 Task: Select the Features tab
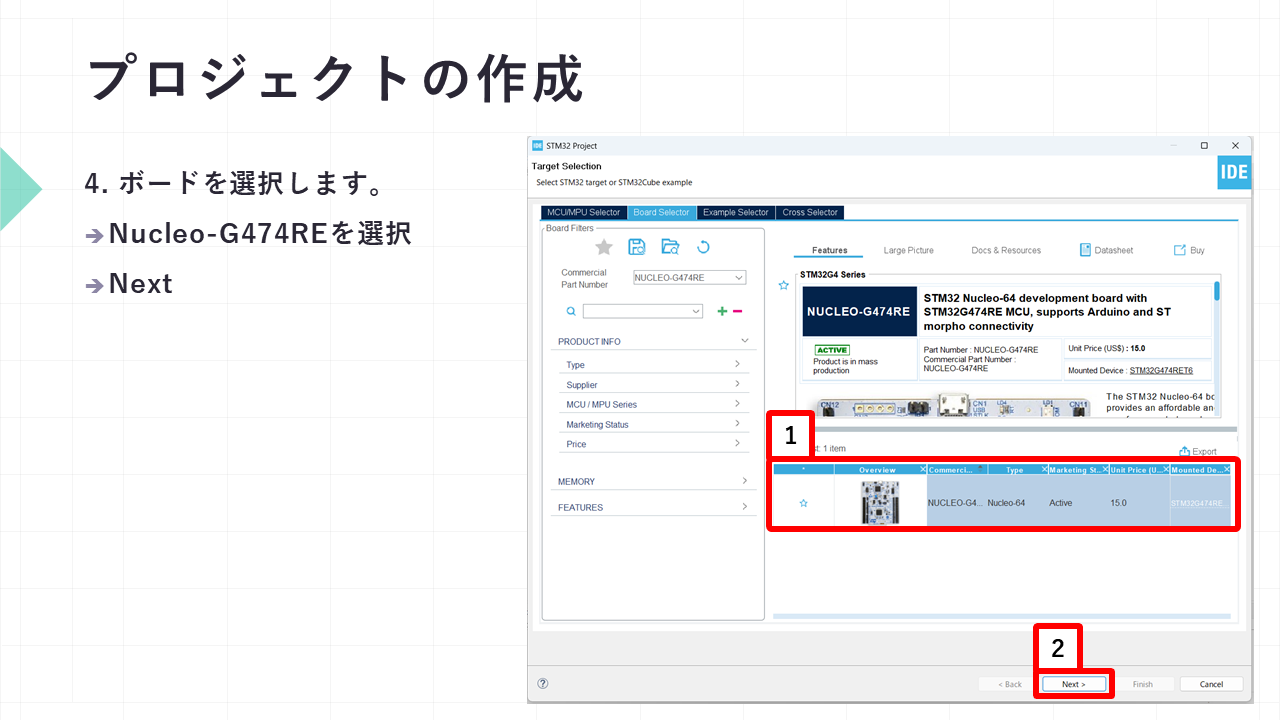click(x=830, y=251)
